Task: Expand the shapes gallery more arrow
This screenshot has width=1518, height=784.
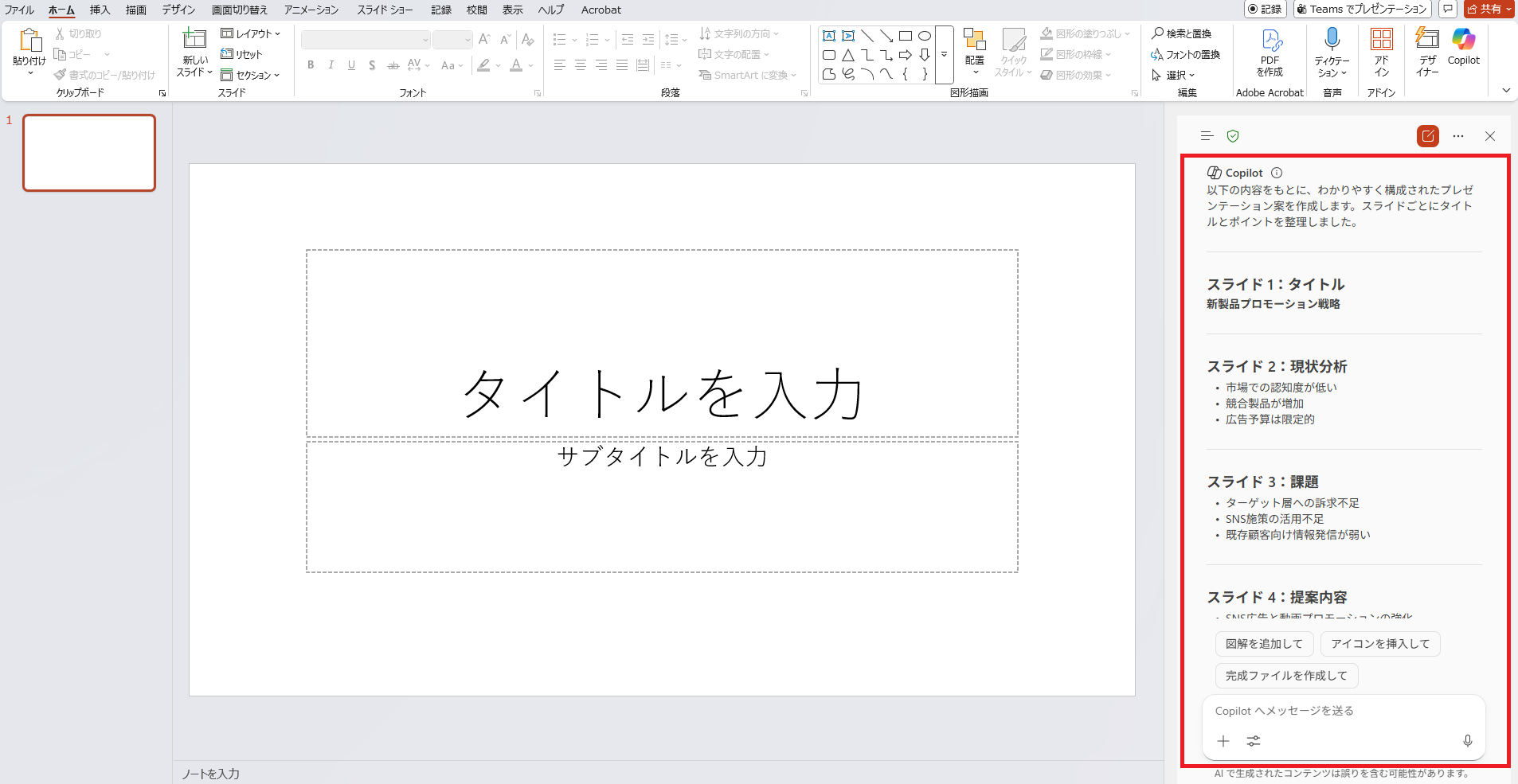Action: click(944, 55)
